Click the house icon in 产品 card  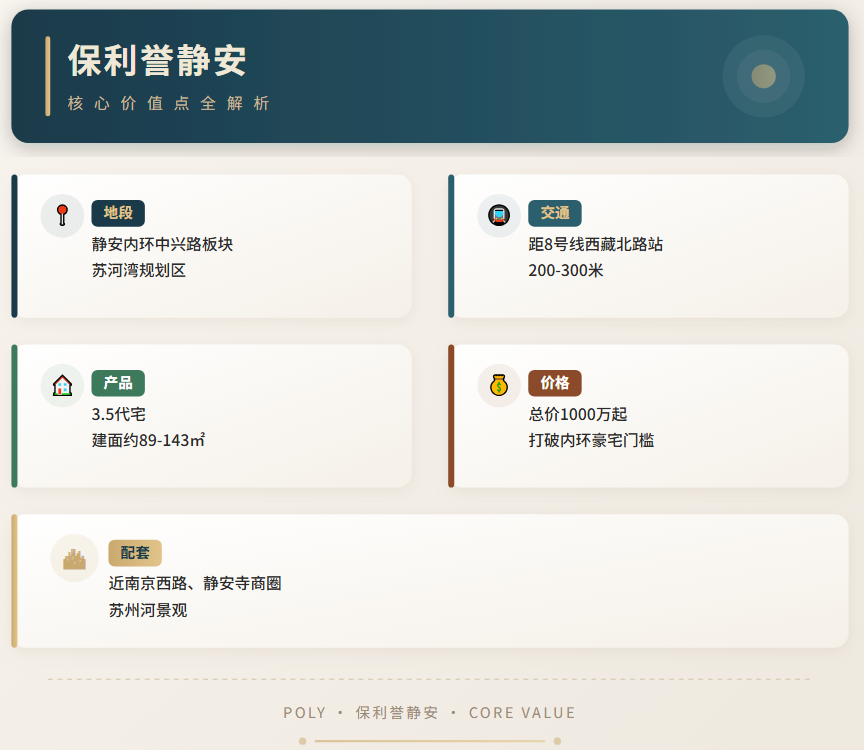click(62, 385)
